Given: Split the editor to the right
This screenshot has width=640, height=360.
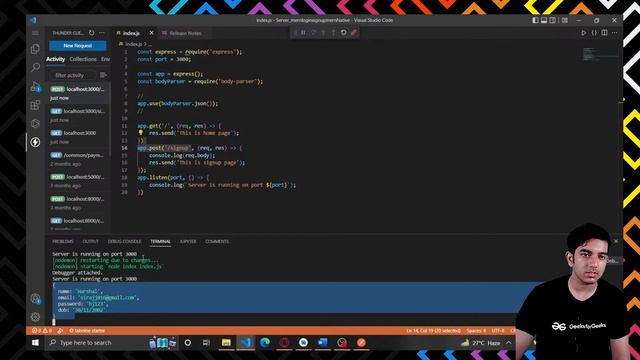Looking at the screenshot, I should click(604, 33).
